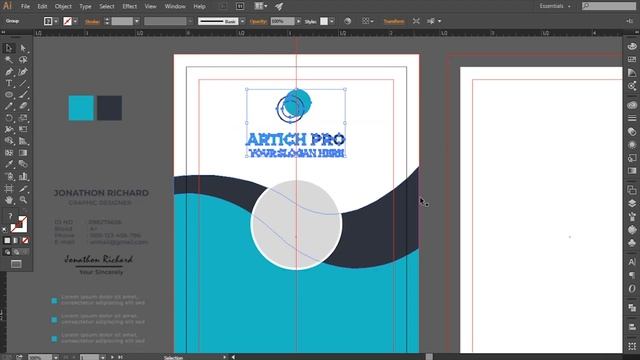Activate the Type tool
This screenshot has width=640, height=360.
(x=9, y=83)
